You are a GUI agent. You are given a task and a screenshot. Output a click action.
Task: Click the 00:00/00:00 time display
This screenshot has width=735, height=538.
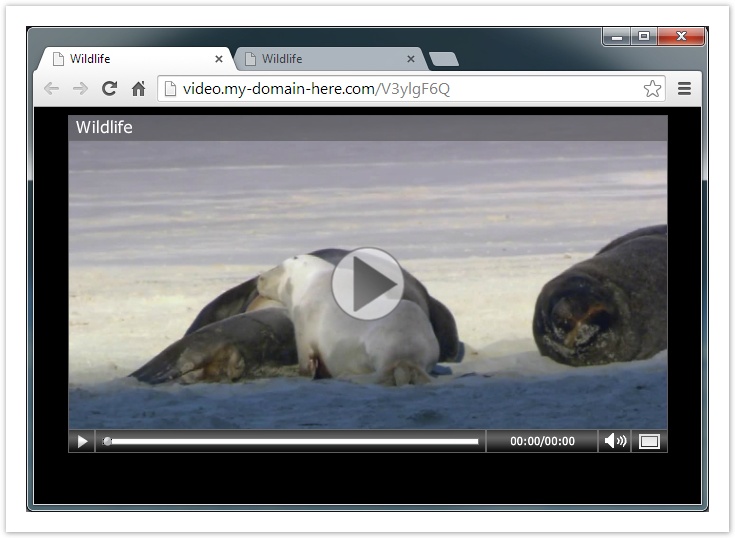point(542,441)
